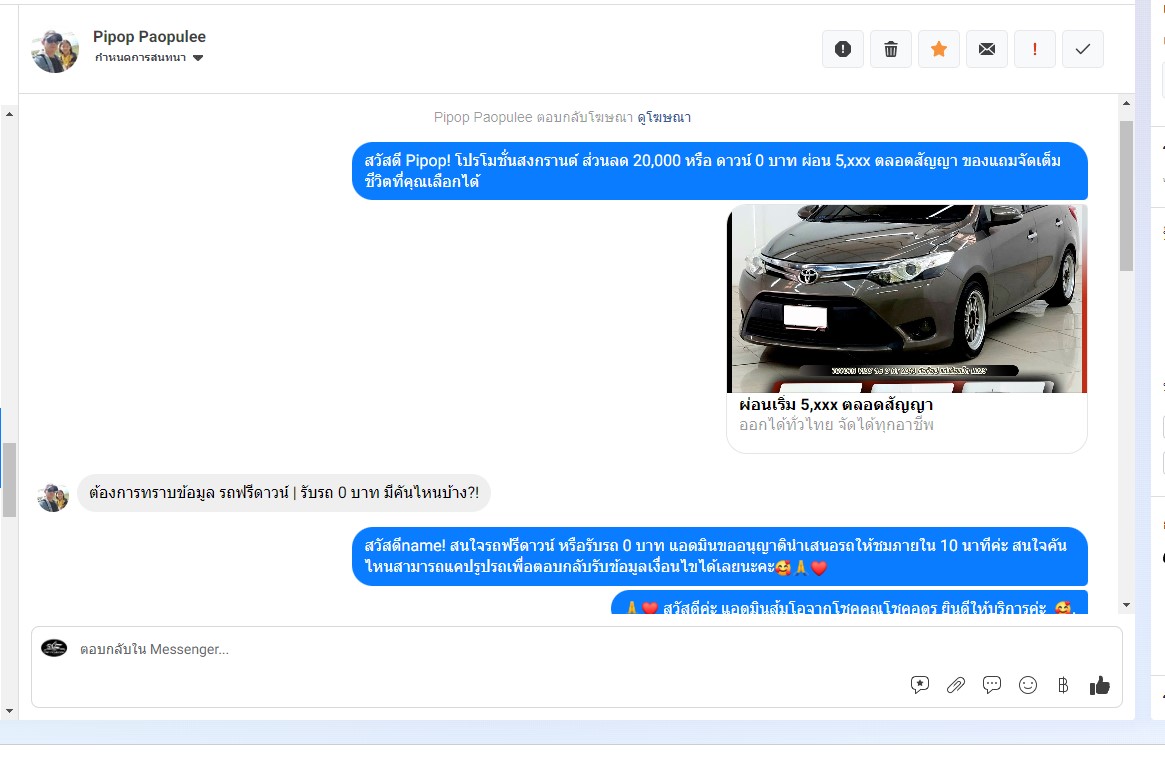Screen dimensions: 1165x758
Task: Open saved replies star-bubble icon
Action: 920,685
